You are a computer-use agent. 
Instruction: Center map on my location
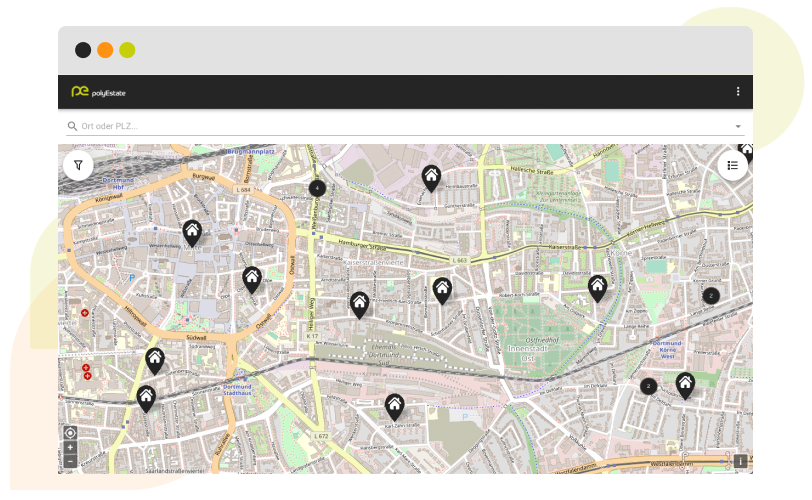70,433
